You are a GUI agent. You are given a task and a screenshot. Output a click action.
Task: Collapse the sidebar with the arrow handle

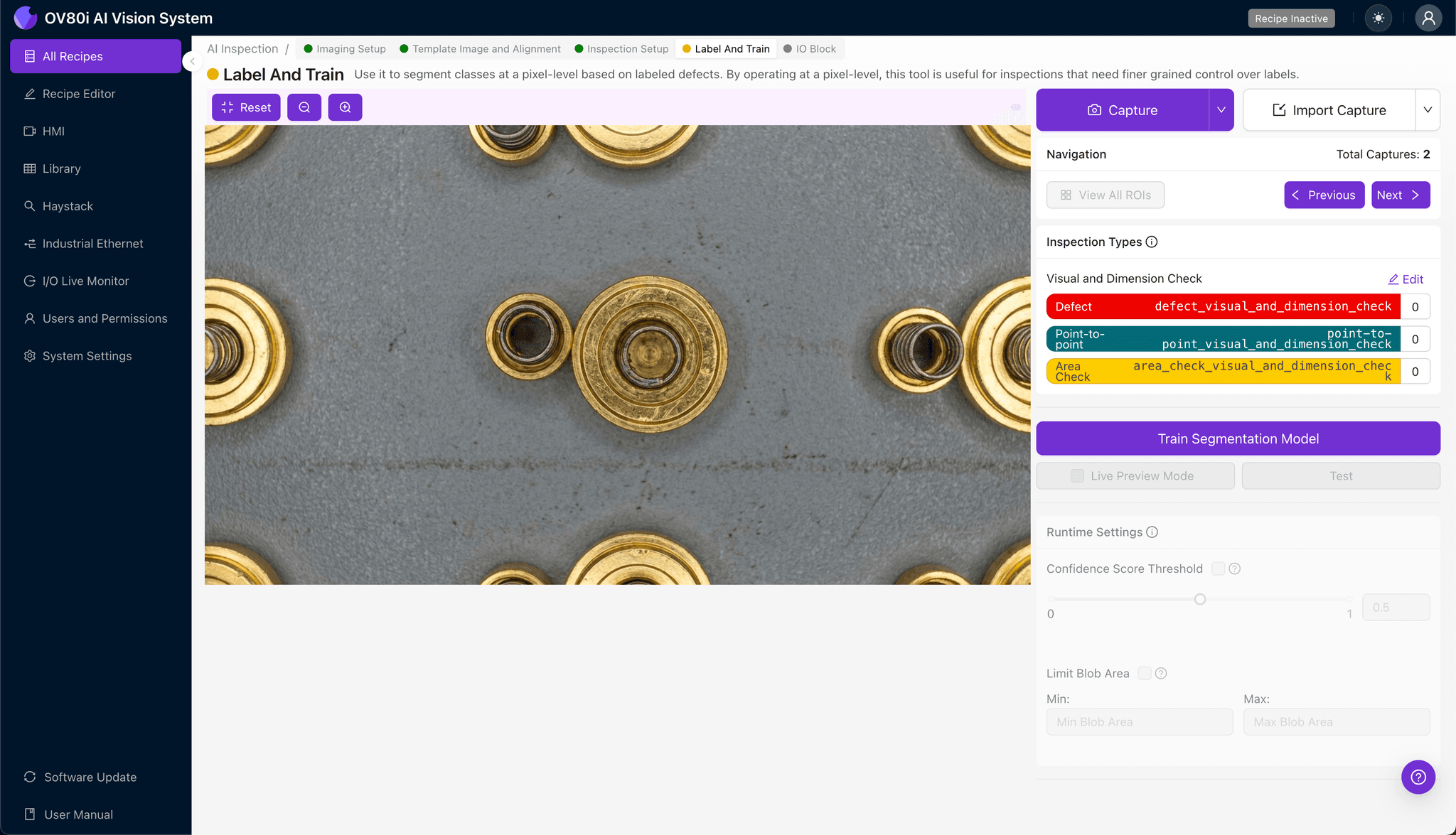point(191,61)
